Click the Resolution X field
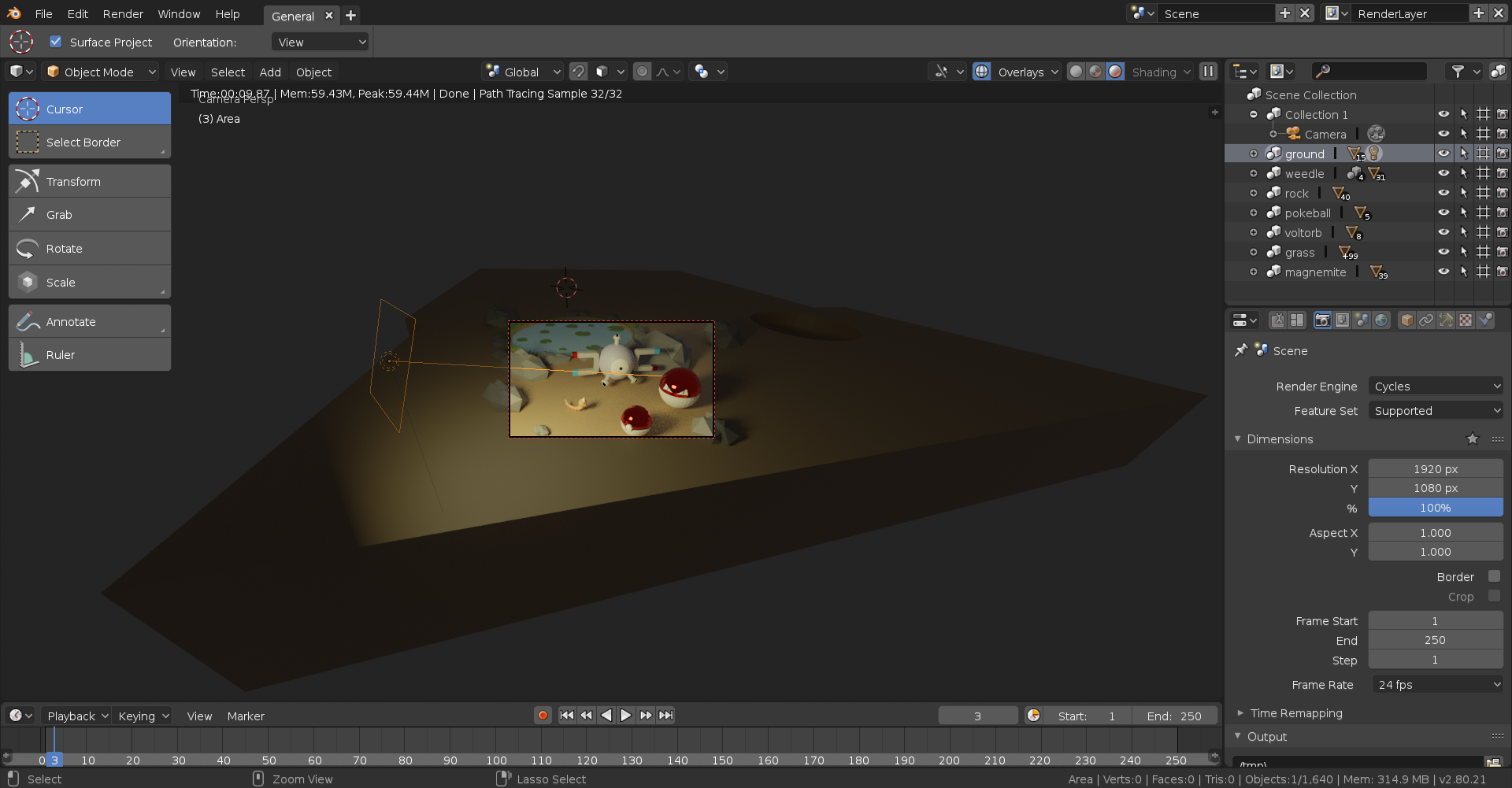 tap(1436, 468)
